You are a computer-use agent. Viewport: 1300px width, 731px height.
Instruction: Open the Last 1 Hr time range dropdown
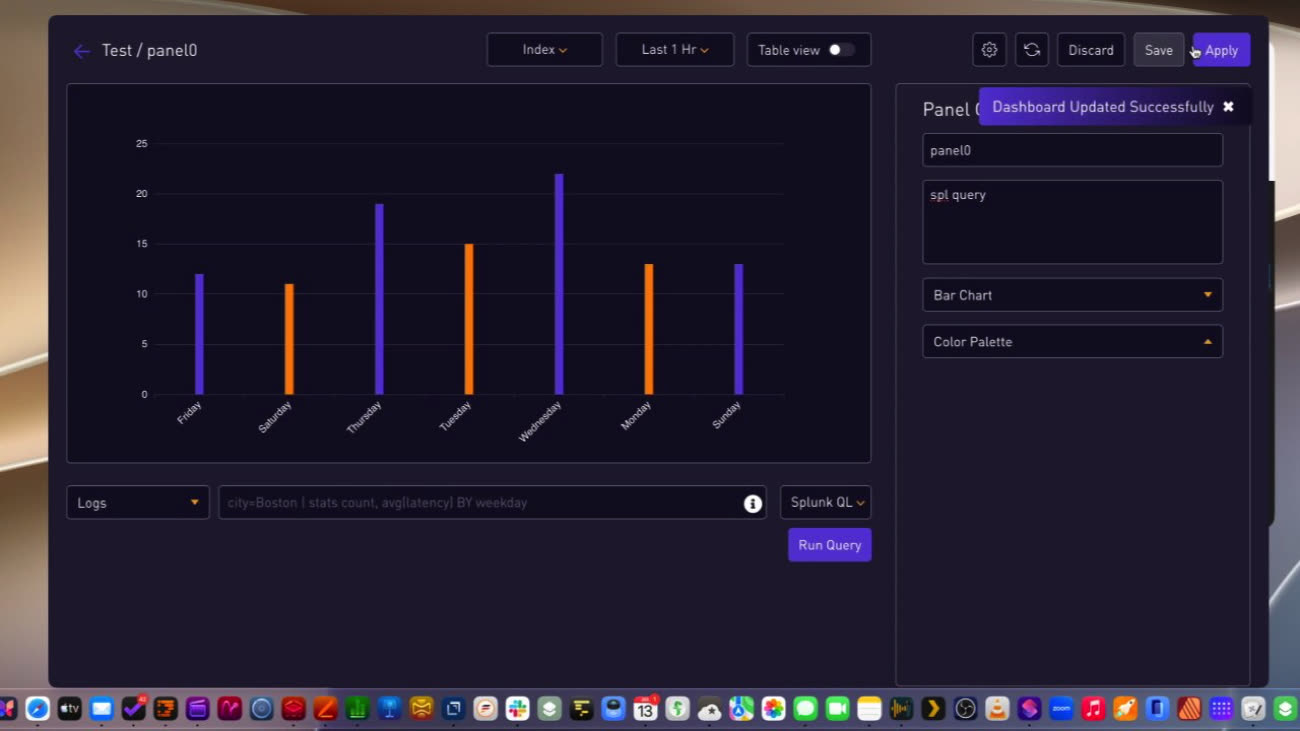(675, 50)
